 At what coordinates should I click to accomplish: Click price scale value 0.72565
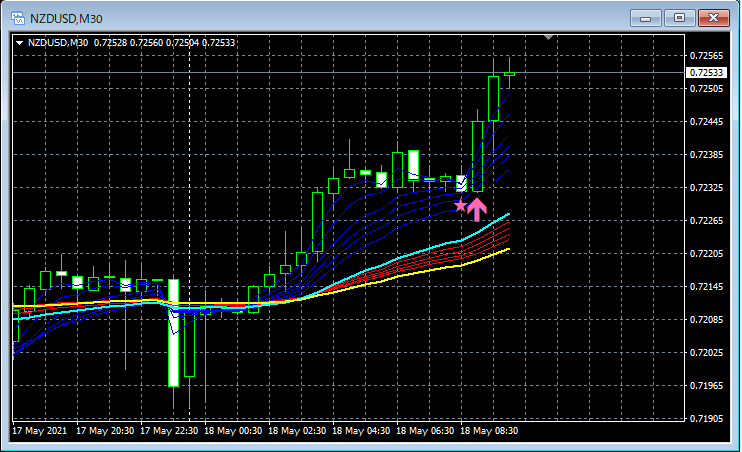(x=707, y=56)
